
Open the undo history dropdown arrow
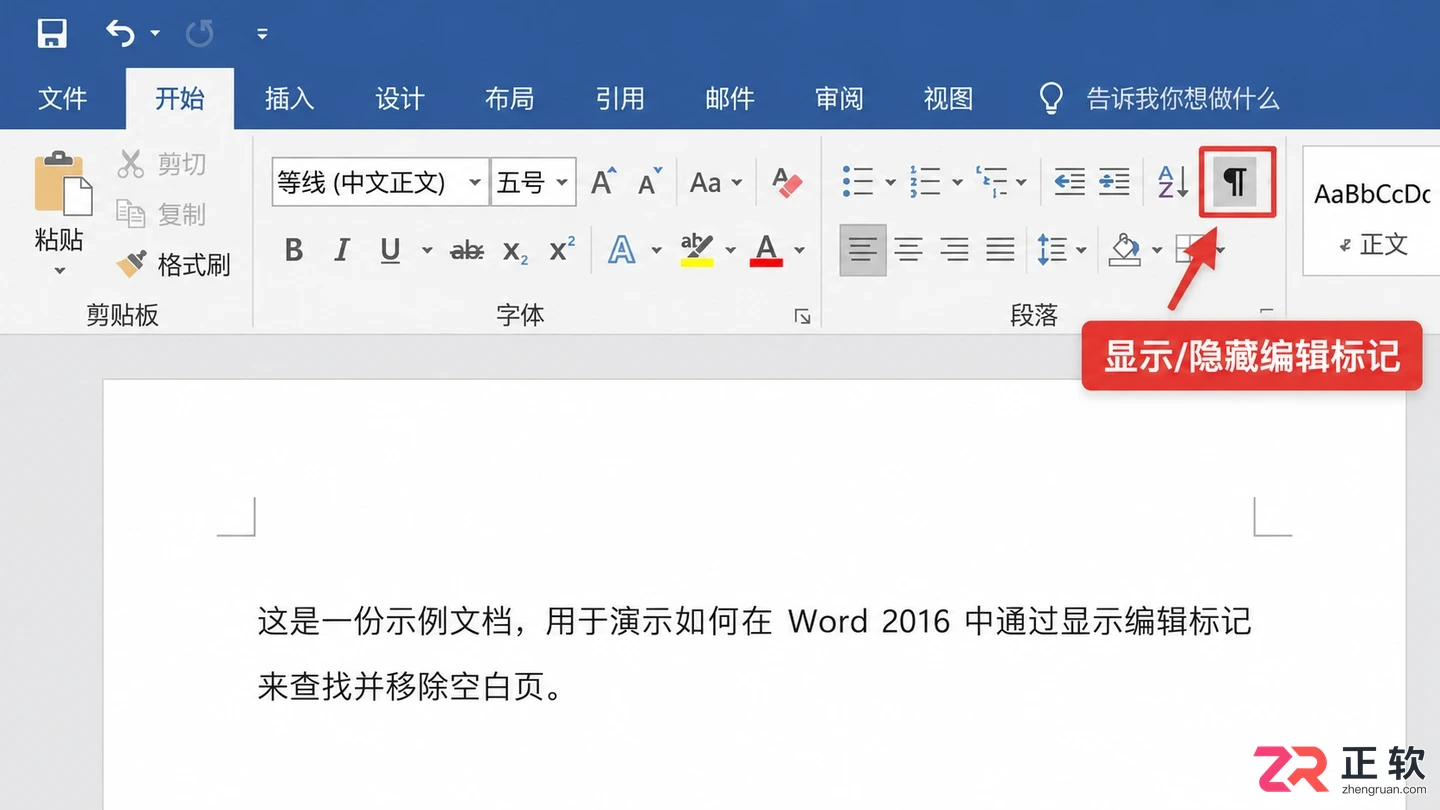click(x=155, y=34)
